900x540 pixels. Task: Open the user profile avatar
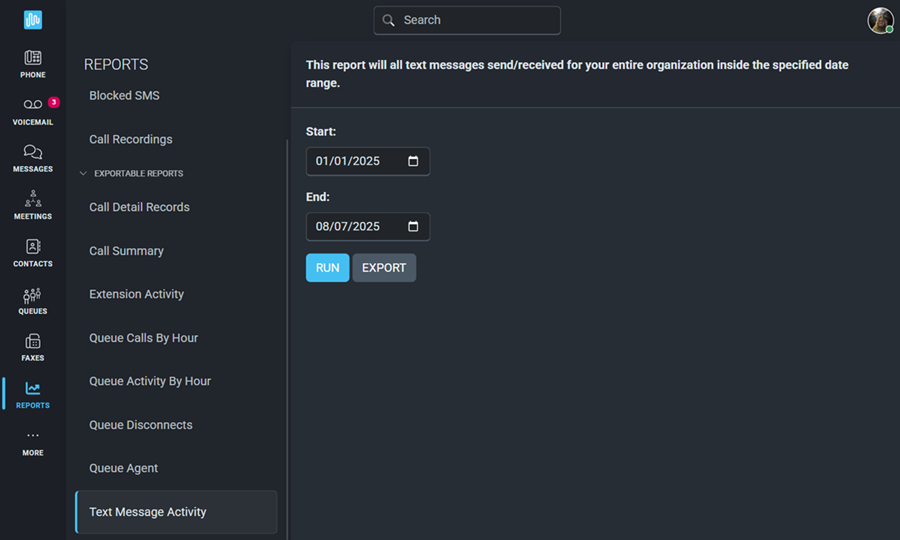click(880, 21)
